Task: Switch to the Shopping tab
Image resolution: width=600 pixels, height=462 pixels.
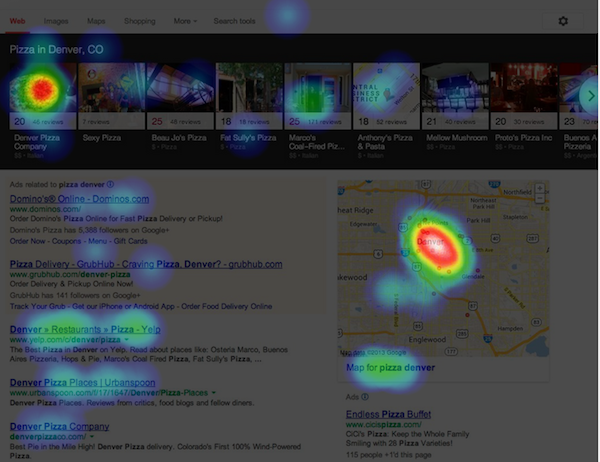Action: pyautogui.click(x=140, y=21)
